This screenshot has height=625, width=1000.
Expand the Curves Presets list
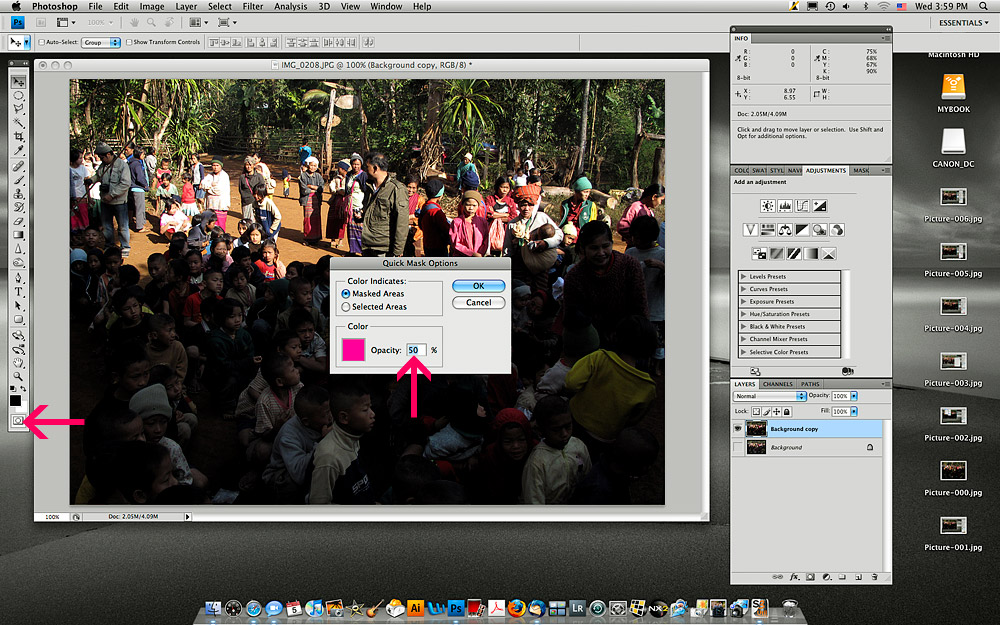click(x=743, y=289)
